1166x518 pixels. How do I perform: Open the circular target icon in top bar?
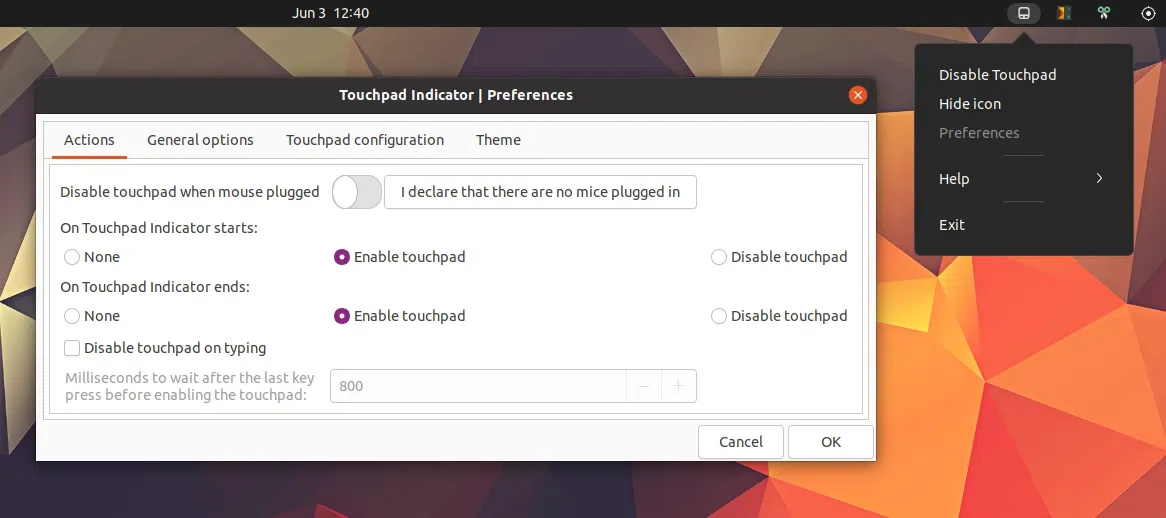point(1148,14)
